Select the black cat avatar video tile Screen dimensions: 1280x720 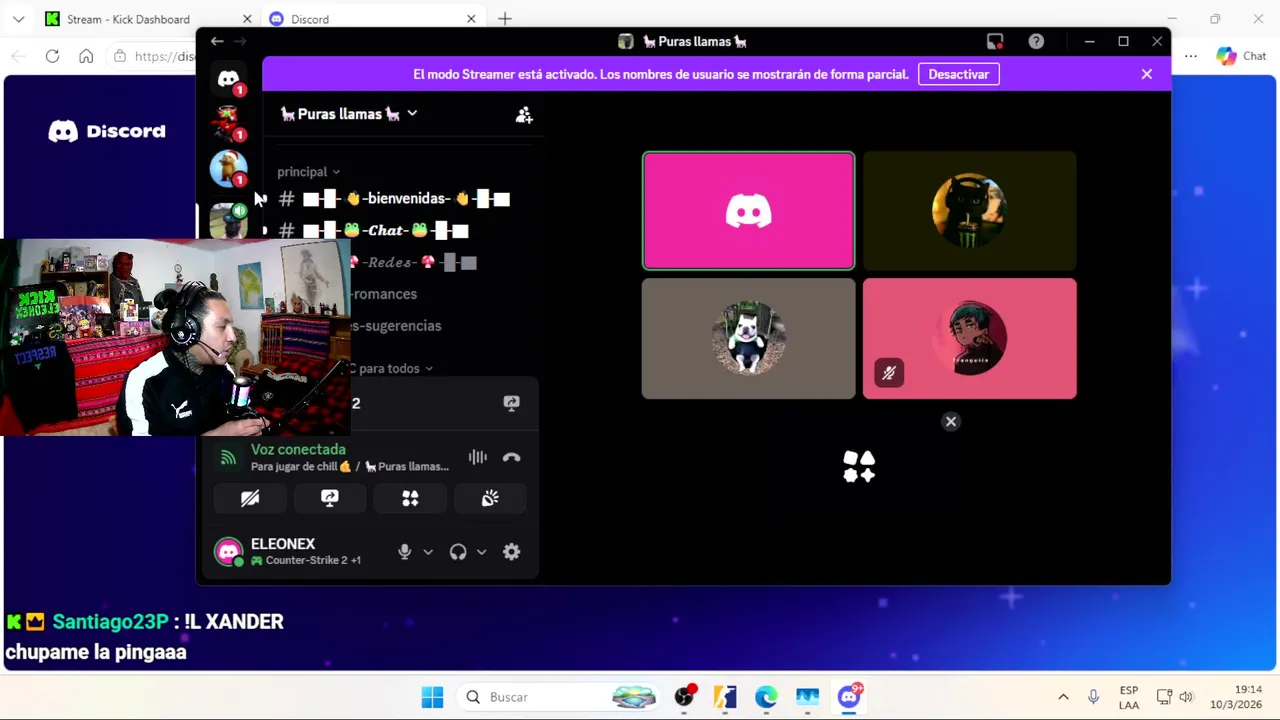click(969, 211)
